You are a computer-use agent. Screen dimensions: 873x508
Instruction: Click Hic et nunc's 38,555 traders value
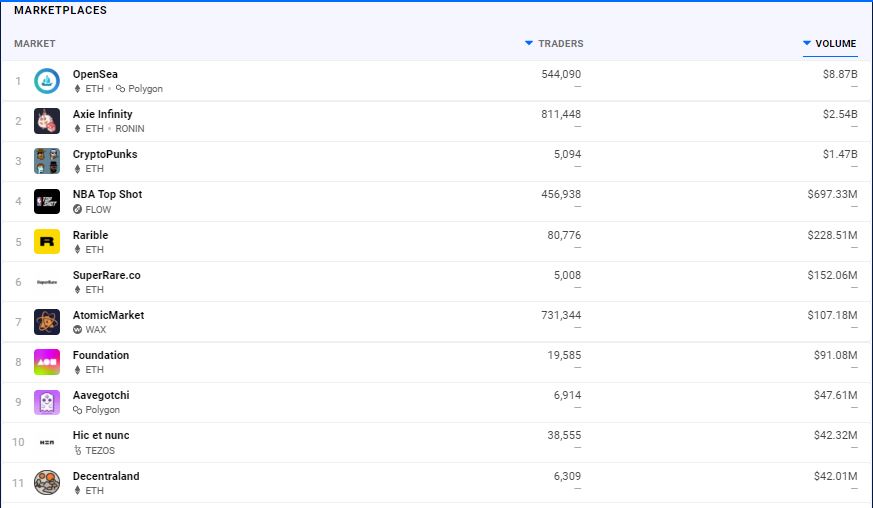(564, 436)
